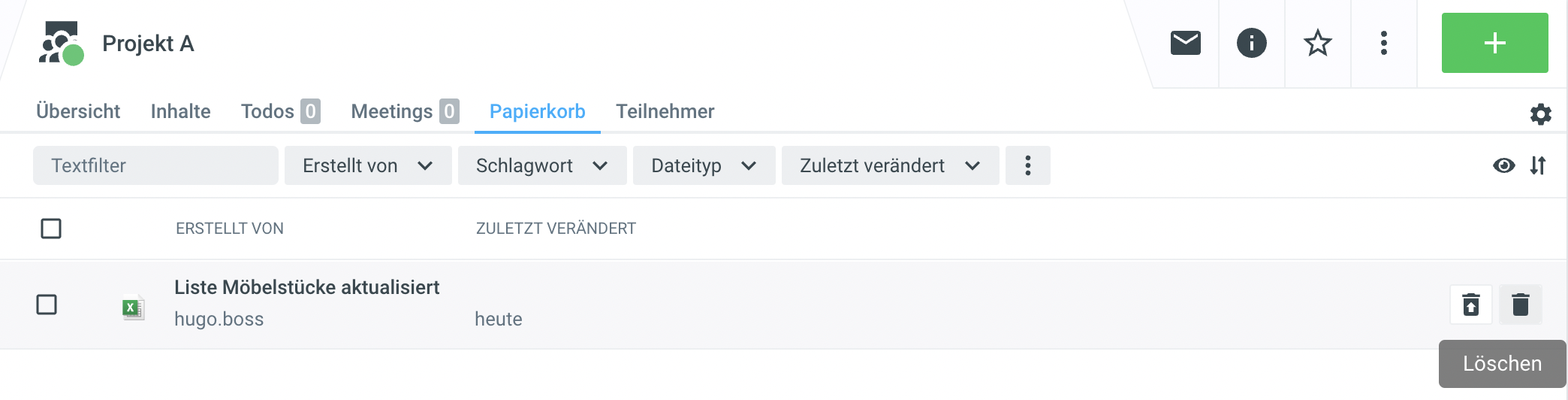Screen dimensions: 1568x400
Task: Tick the select-all header checkbox
Action: [x=51, y=229]
